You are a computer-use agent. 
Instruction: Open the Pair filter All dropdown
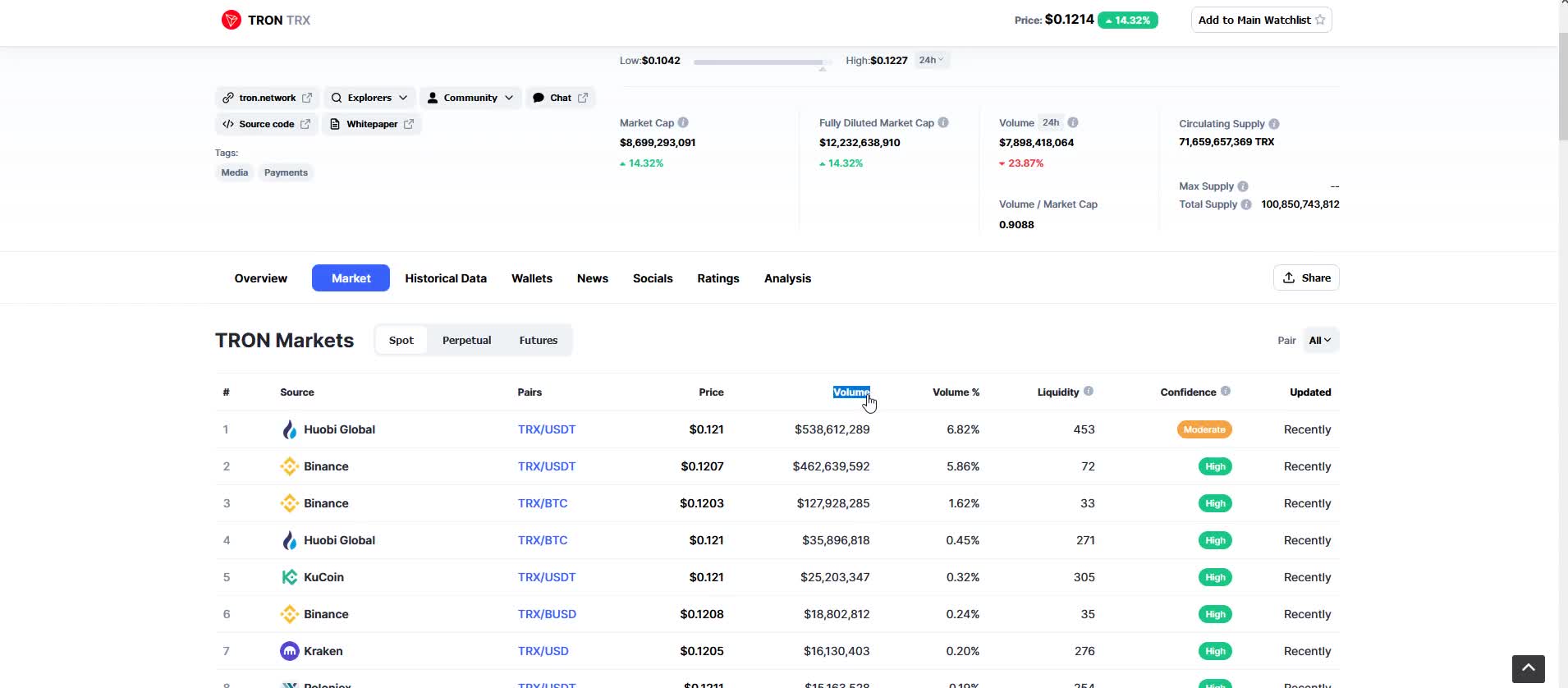click(1320, 340)
